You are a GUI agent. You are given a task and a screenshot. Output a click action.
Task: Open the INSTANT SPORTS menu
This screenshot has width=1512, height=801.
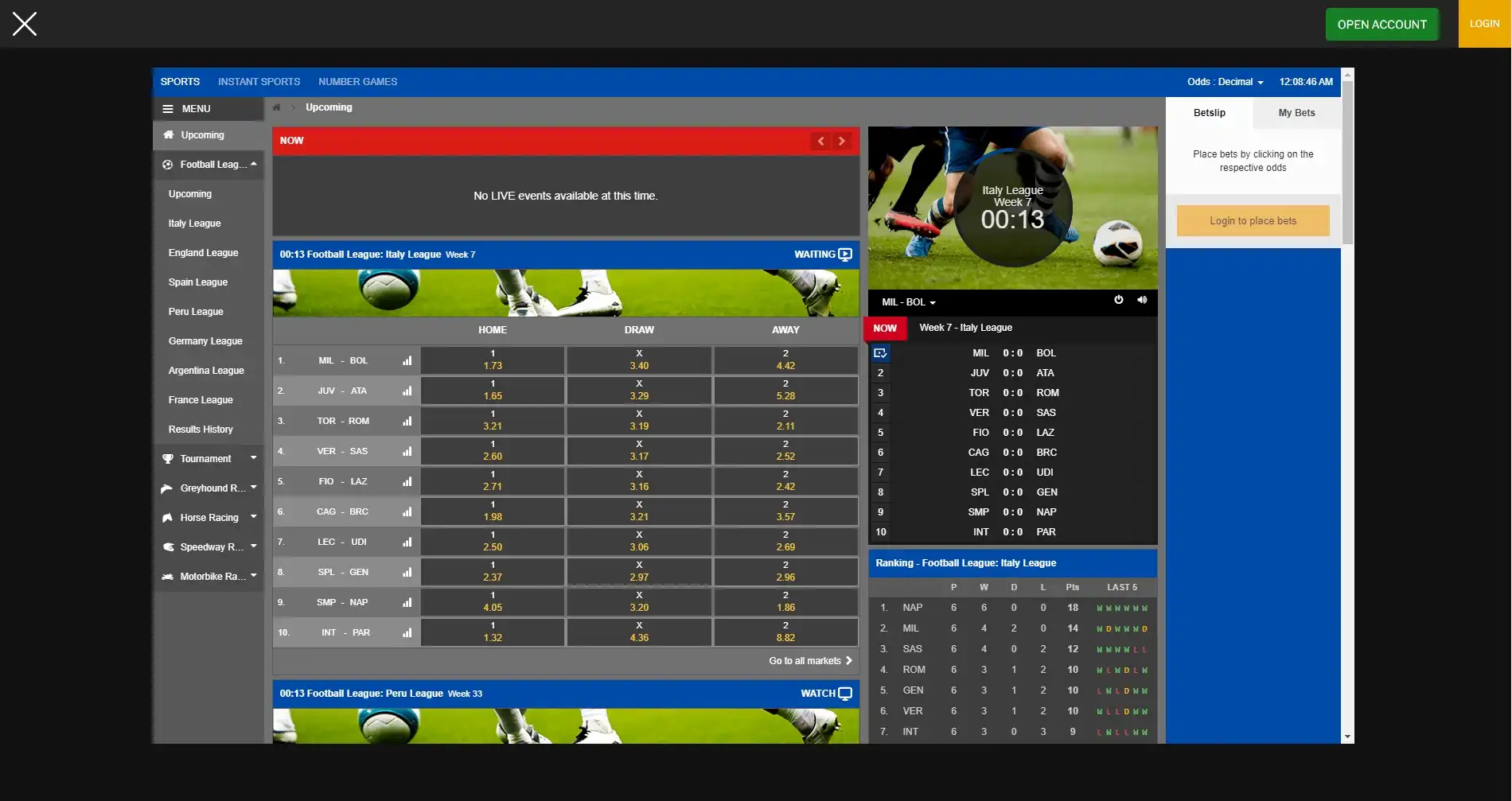coord(259,82)
